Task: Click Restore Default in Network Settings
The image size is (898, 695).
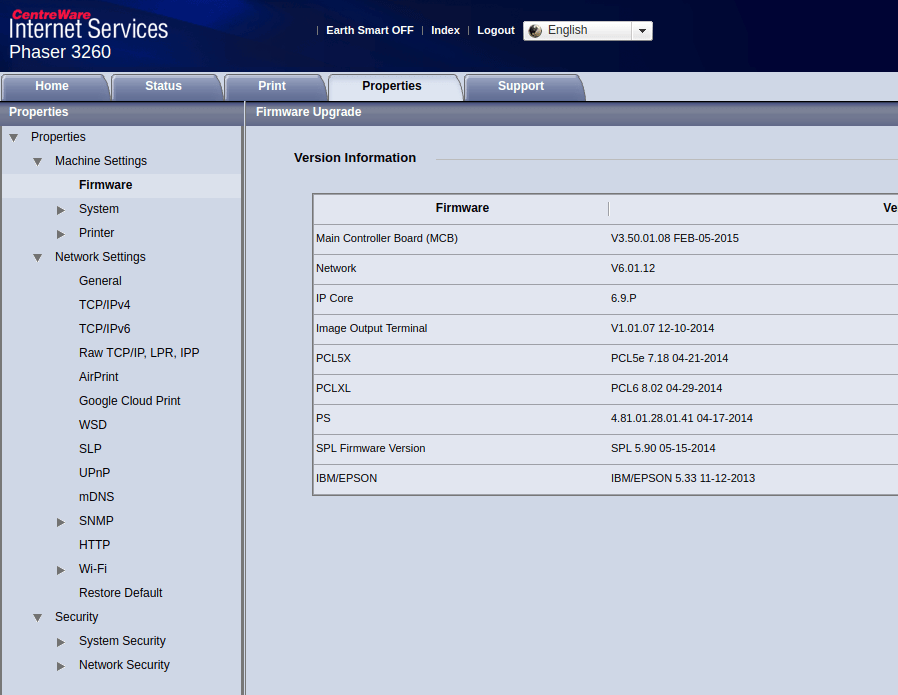Action: tap(120, 594)
